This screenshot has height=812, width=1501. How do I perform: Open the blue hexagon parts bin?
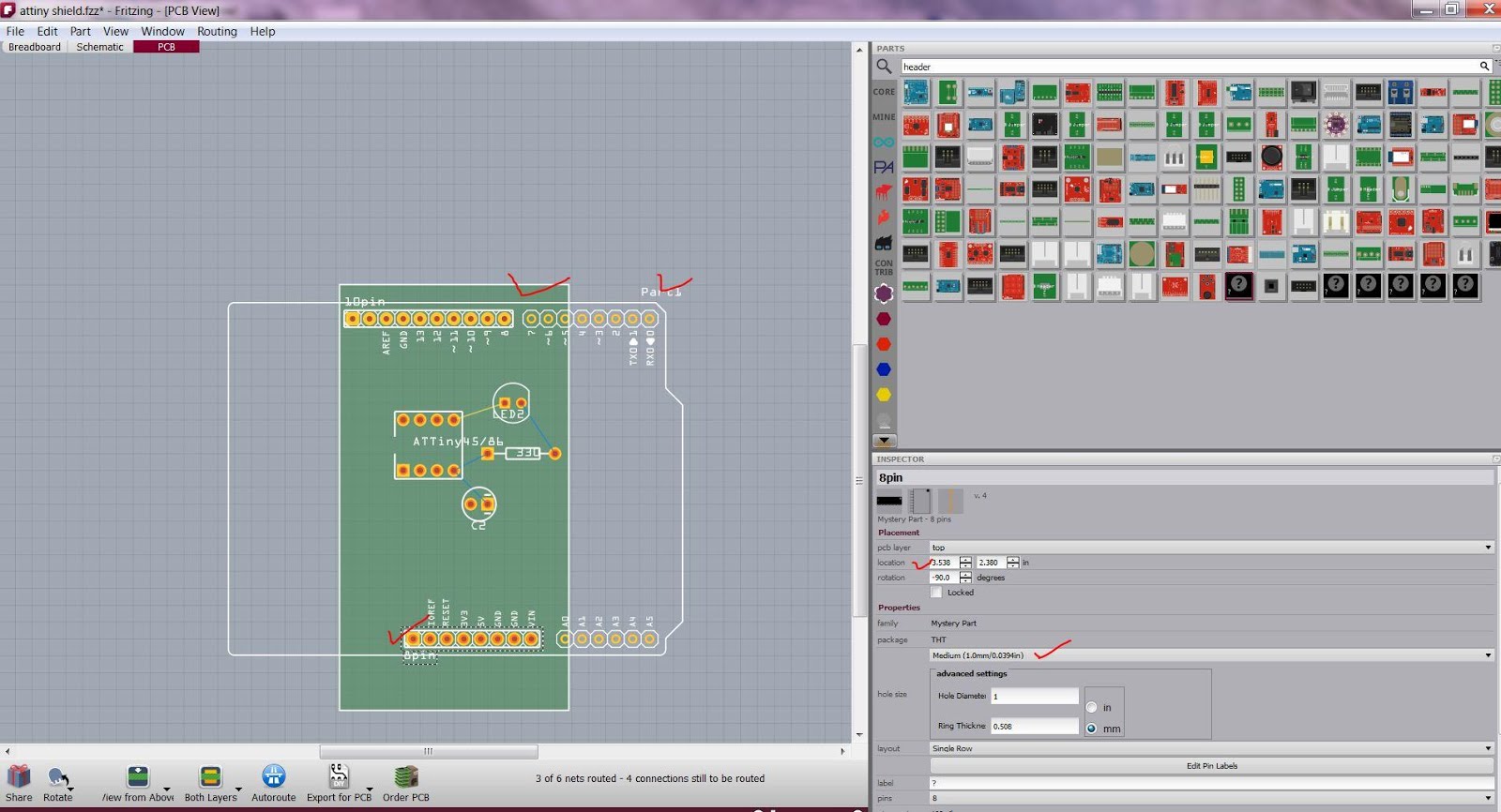(884, 369)
